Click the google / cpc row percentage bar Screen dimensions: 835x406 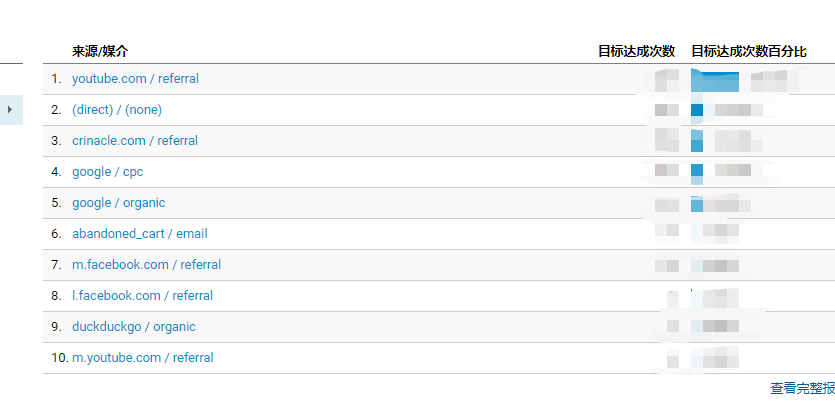pyautogui.click(x=697, y=174)
